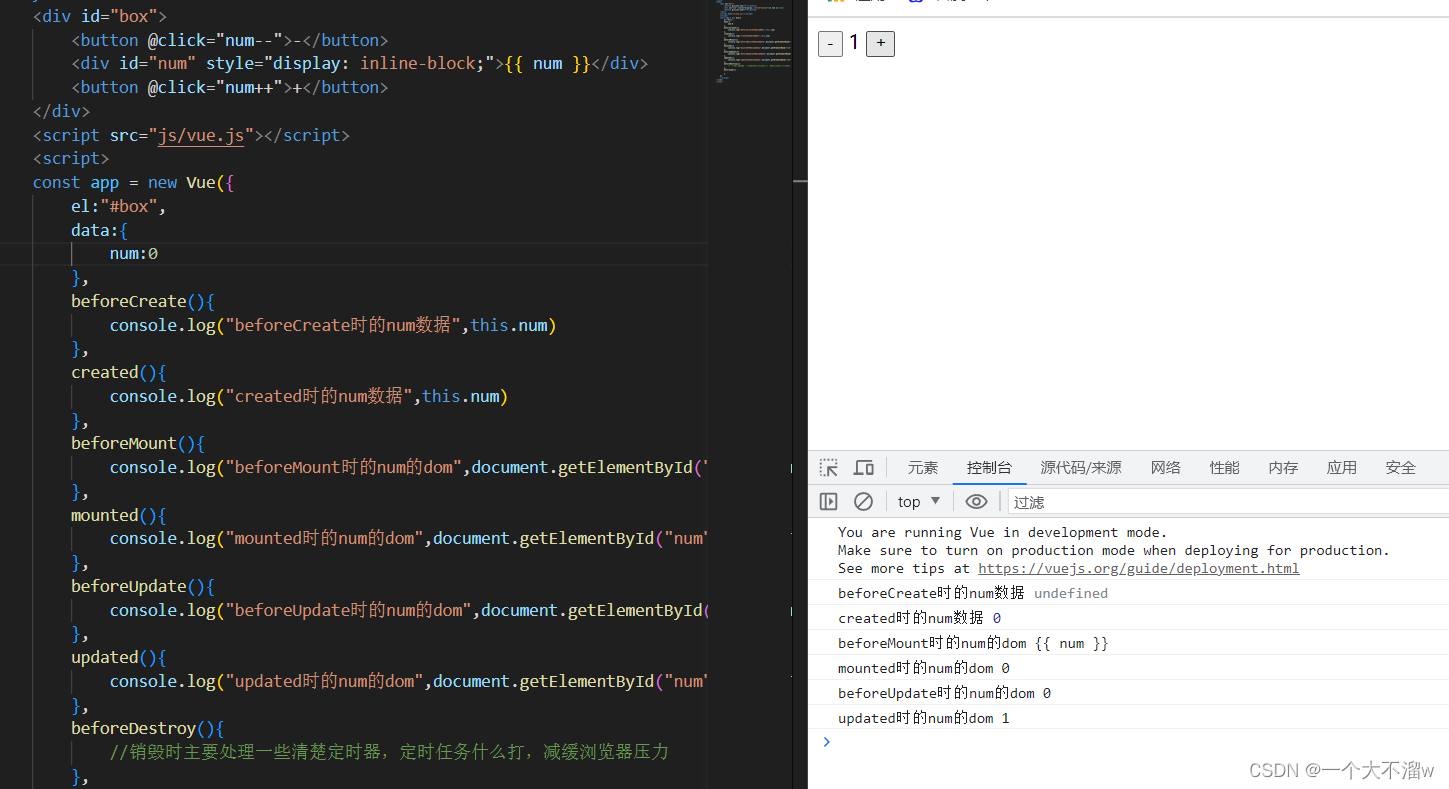The height and width of the screenshot is (789, 1449).
Task: Open the 内存 tab
Action: (x=1283, y=467)
